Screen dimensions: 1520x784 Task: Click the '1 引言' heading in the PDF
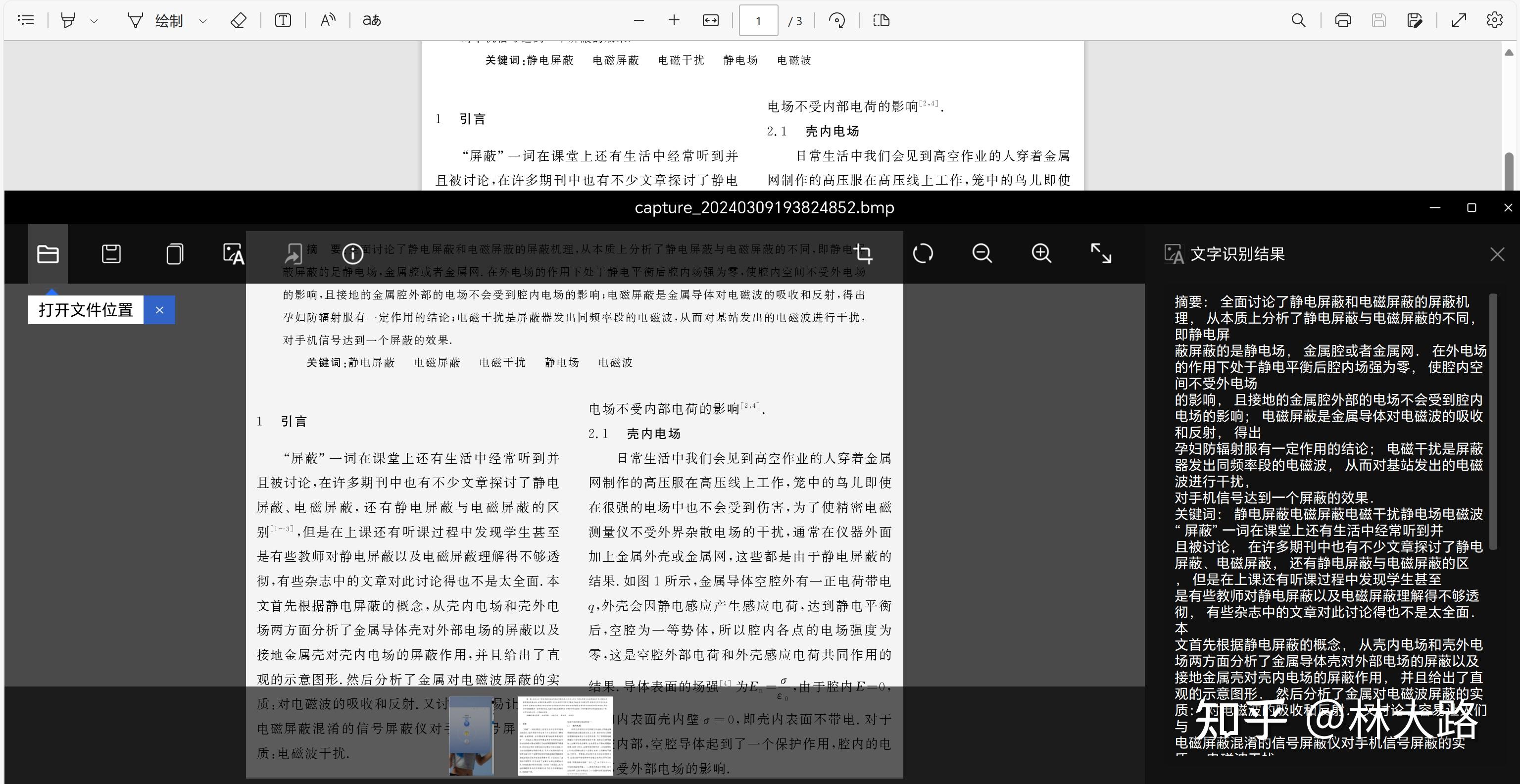460,119
